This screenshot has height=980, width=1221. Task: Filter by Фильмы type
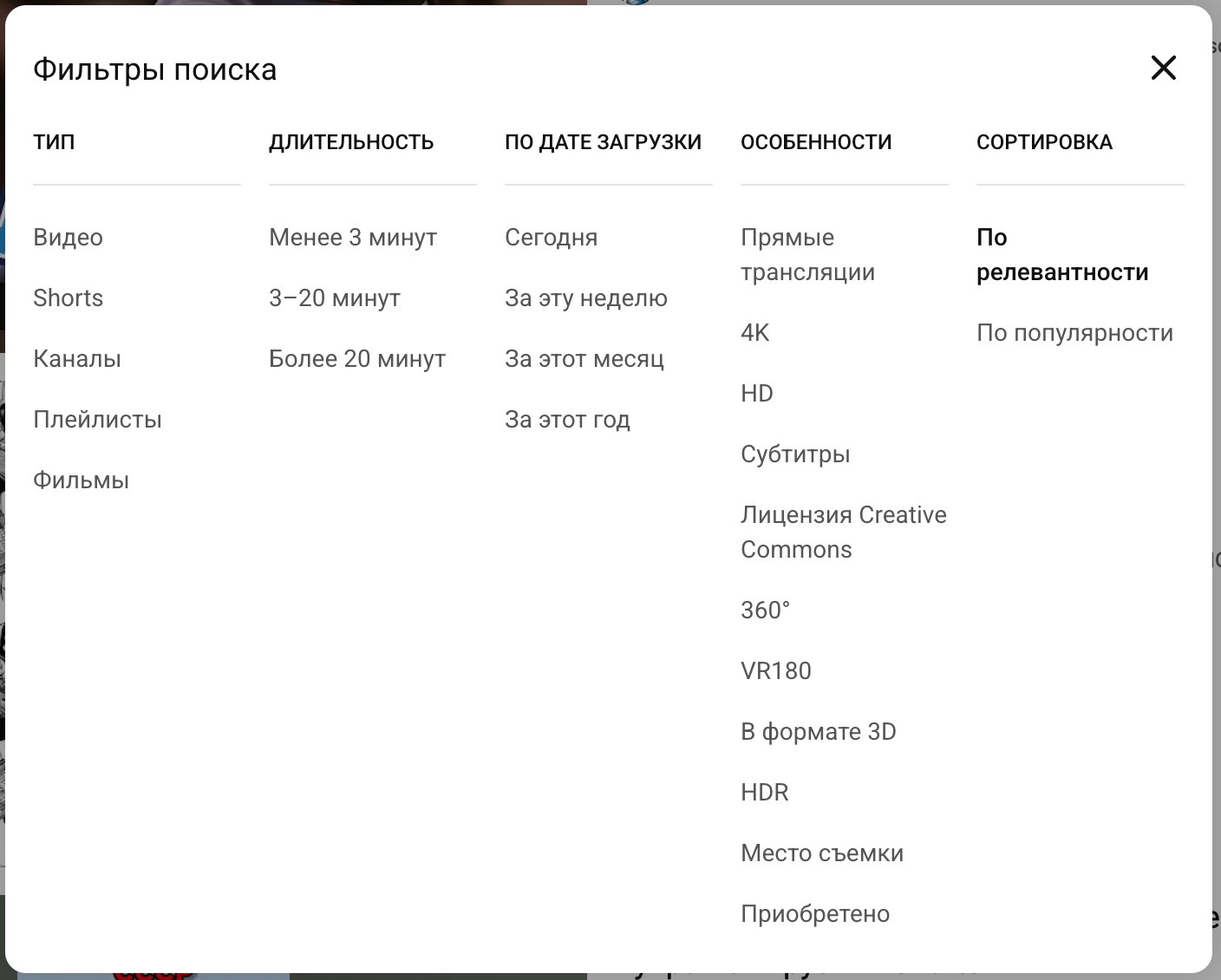81,480
